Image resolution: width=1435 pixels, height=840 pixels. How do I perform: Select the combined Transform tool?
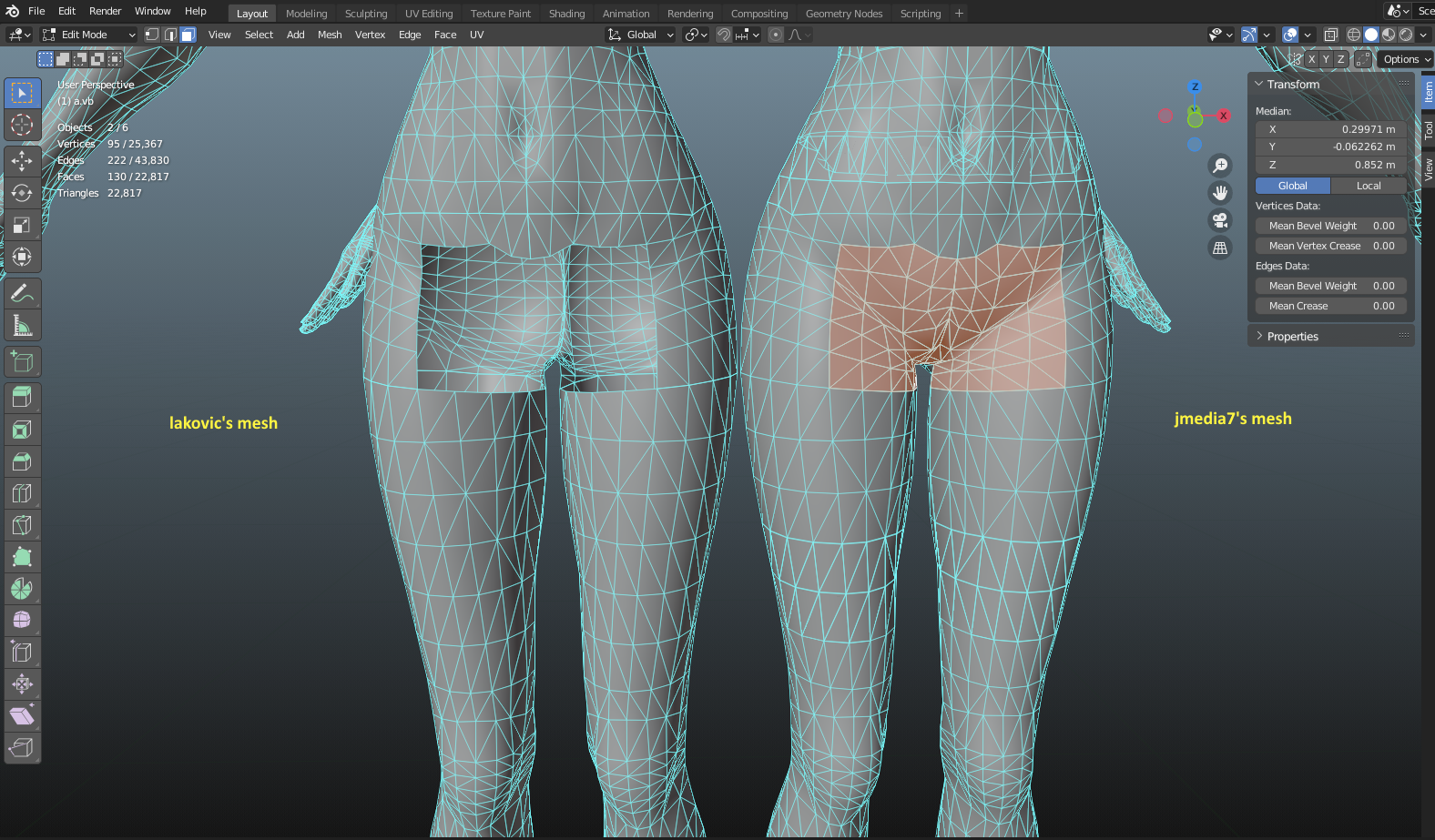(22, 257)
